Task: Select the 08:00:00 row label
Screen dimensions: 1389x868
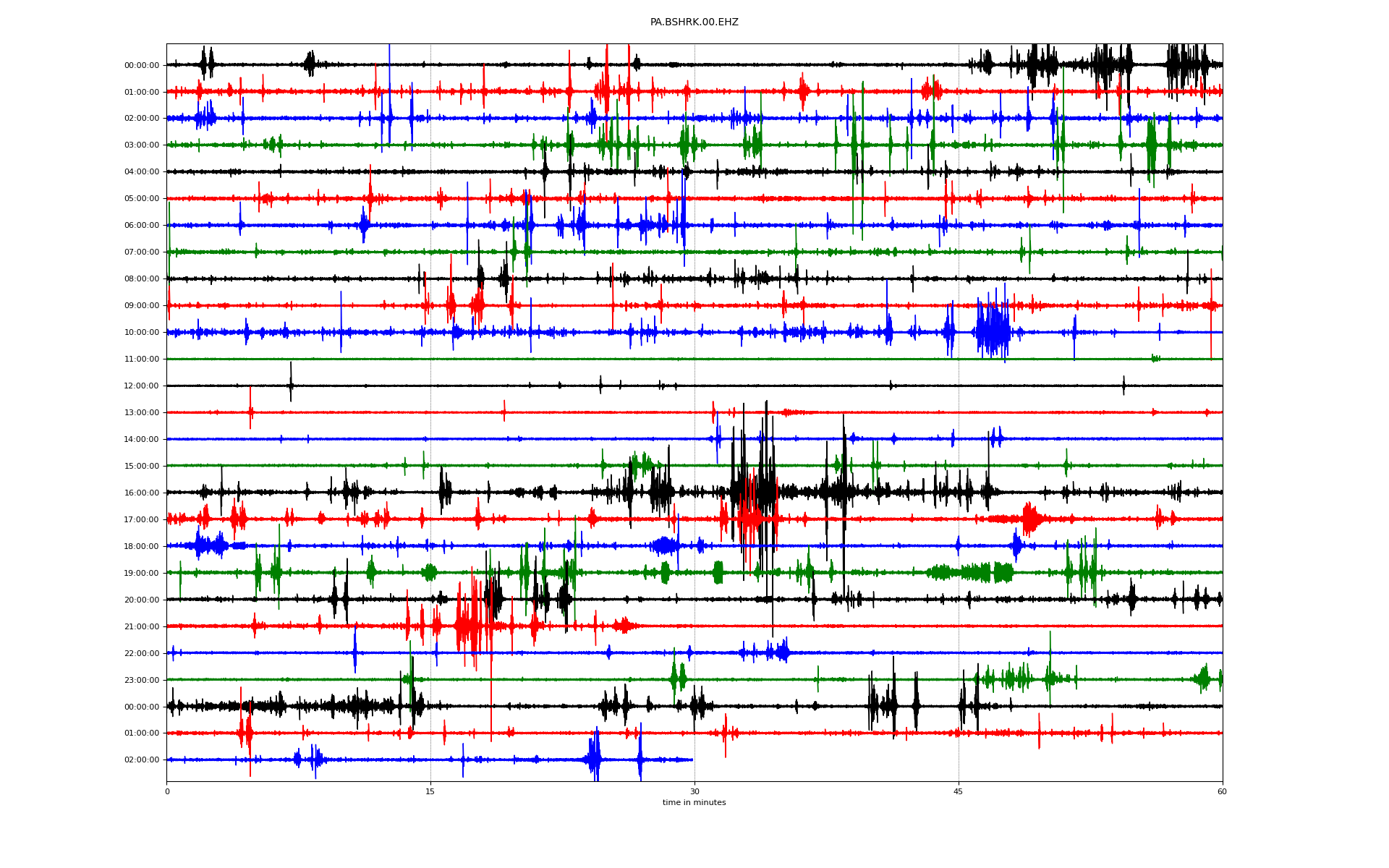Action: 142,279
